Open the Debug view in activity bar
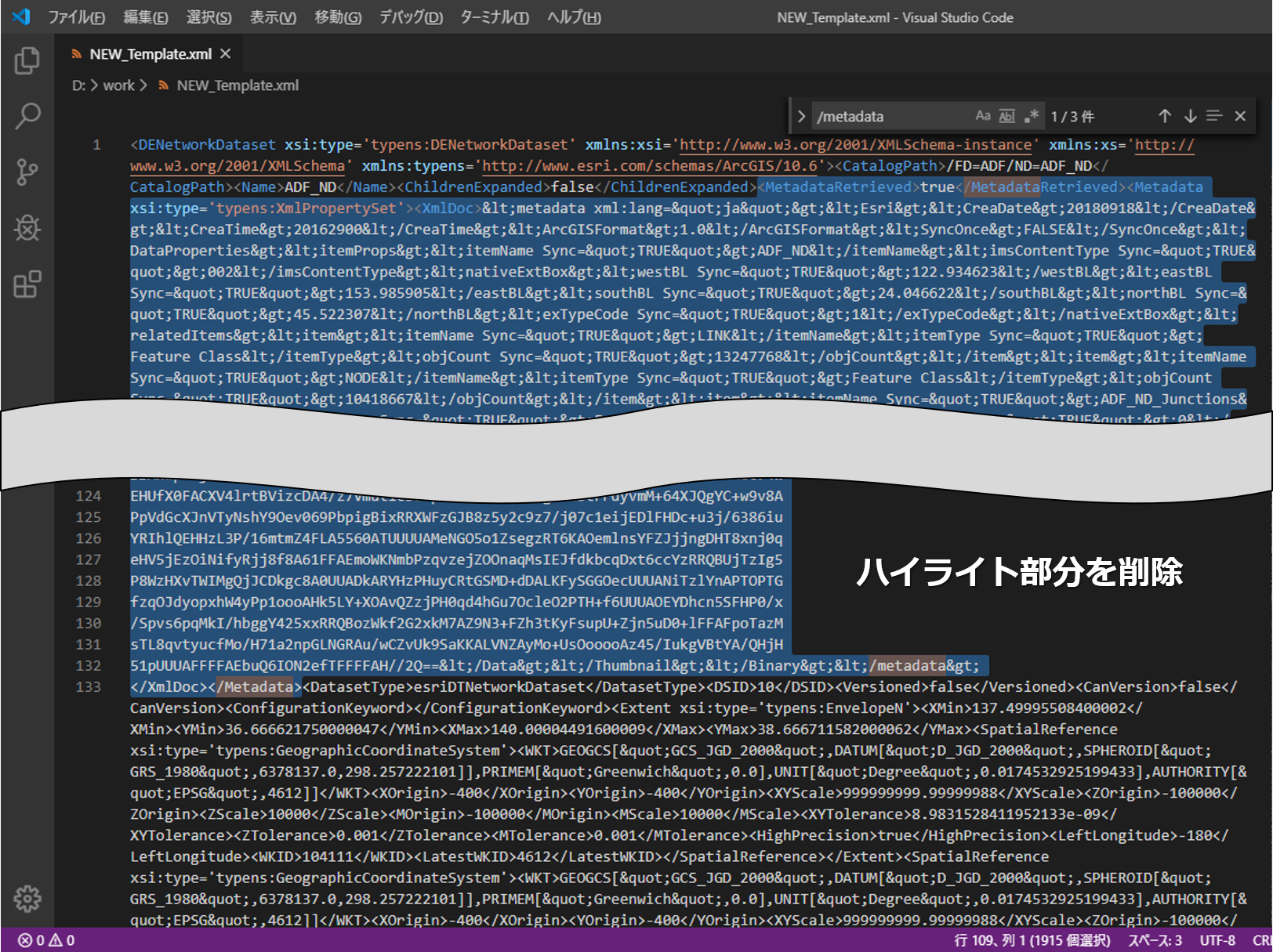Screen dimensions: 1273x952 point(27,228)
